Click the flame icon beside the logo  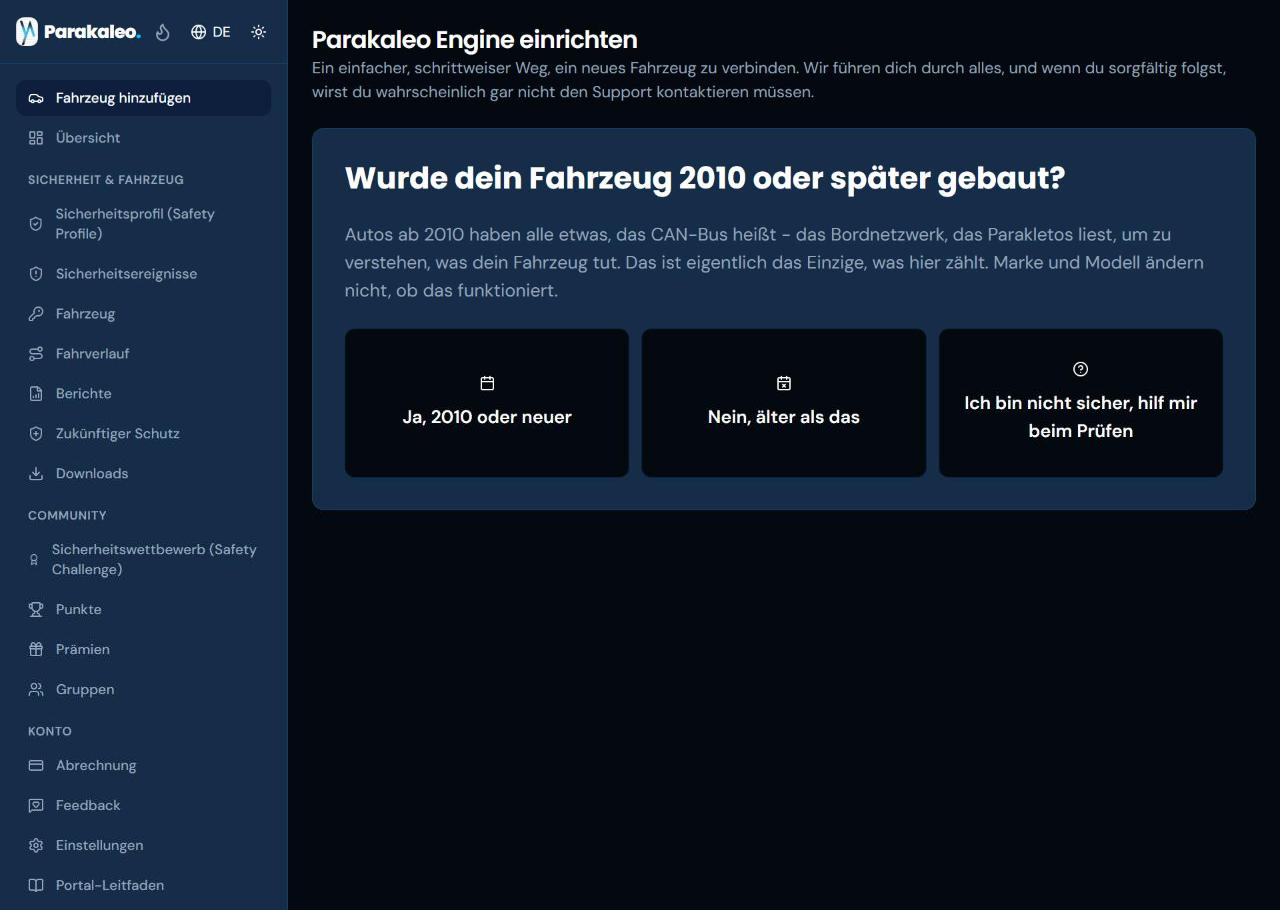pyautogui.click(x=163, y=32)
